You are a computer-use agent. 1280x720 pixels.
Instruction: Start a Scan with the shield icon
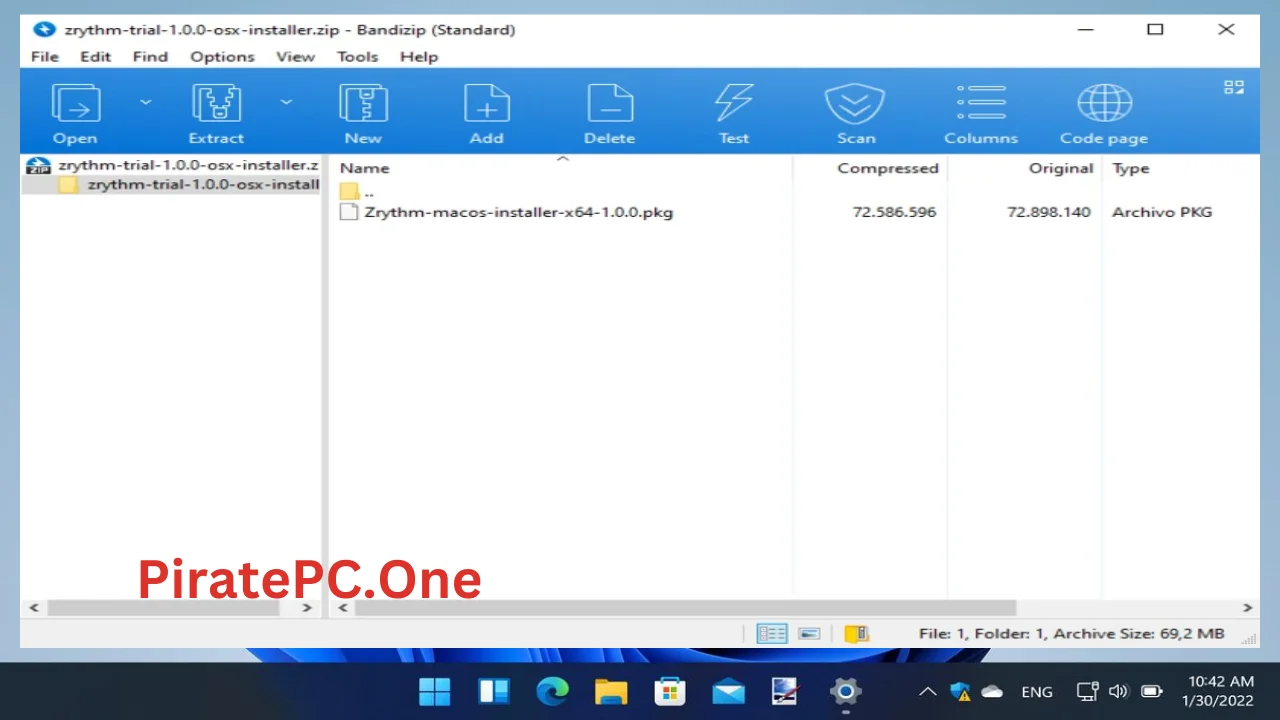856,104
